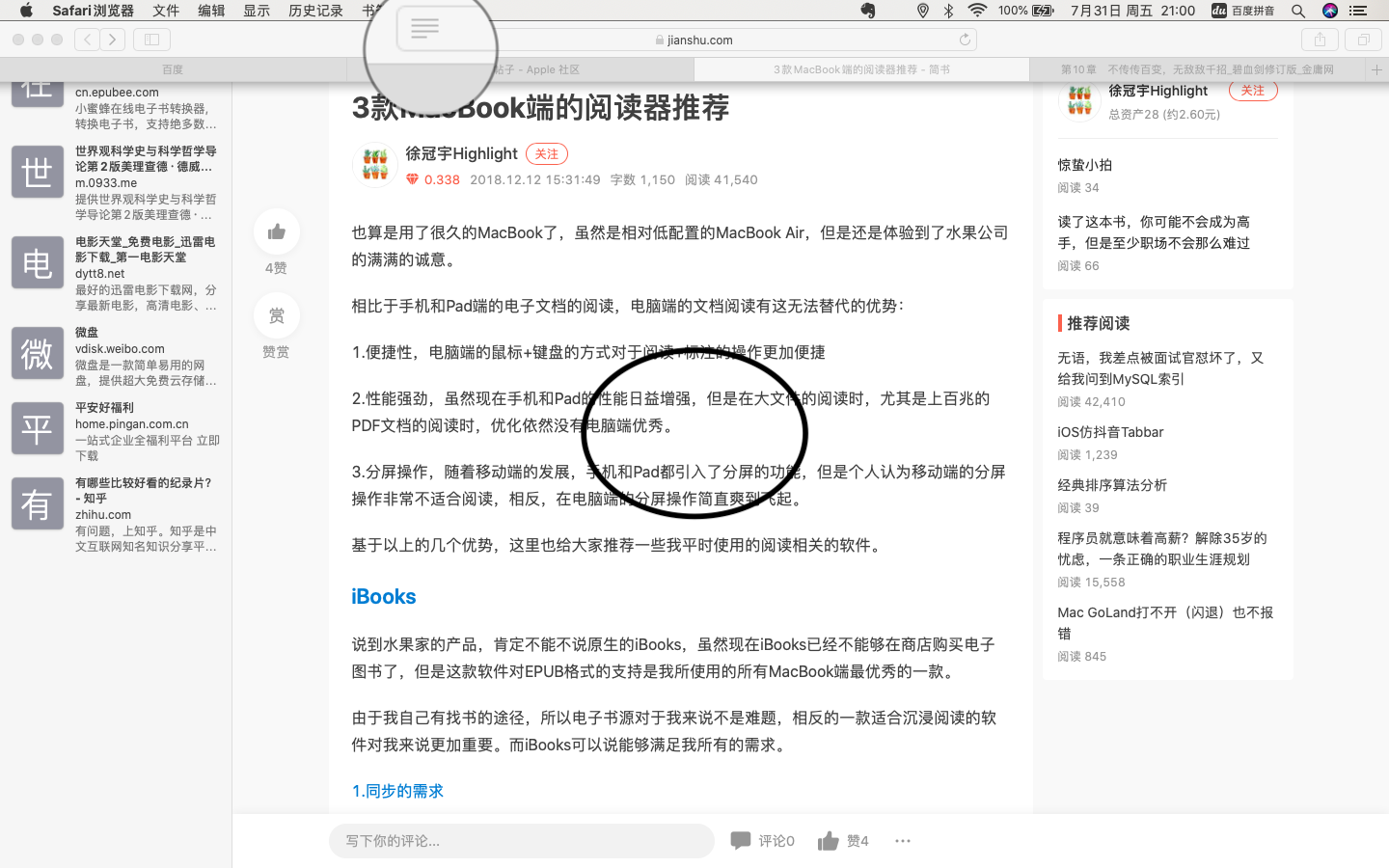The image size is (1389, 868).
Task: Click the Safari forward navigation arrow
Action: click(x=113, y=40)
